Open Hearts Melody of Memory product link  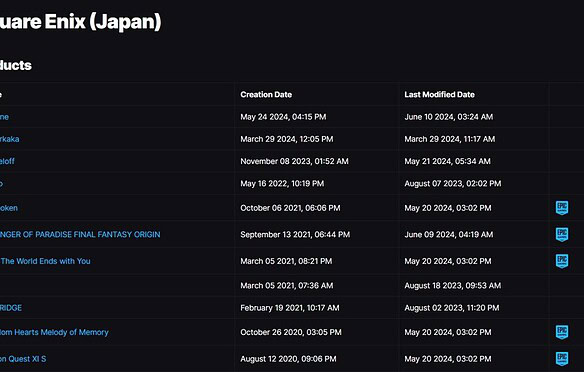coord(54,332)
